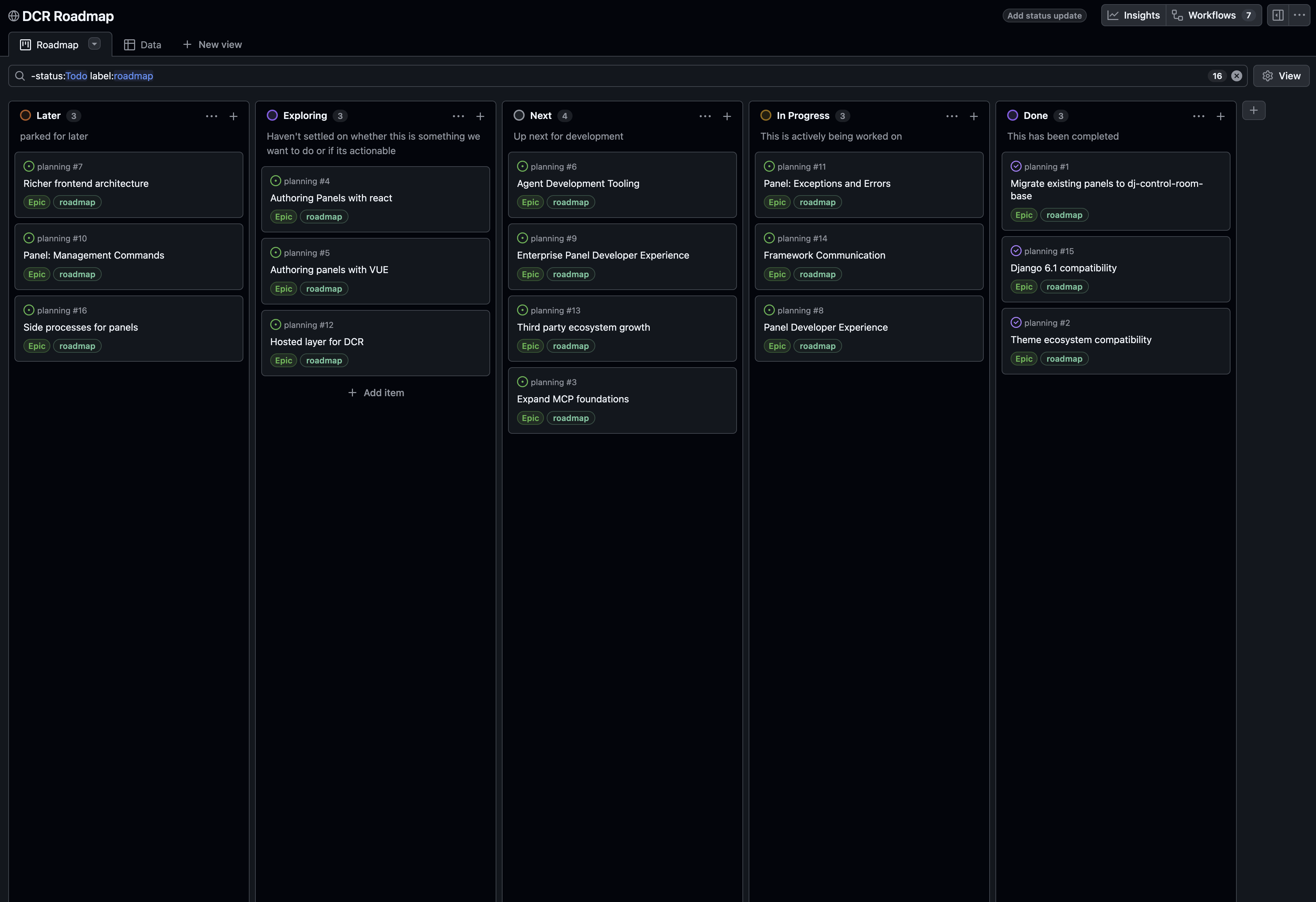
Task: Focus the filter input field
Action: pos(627,76)
